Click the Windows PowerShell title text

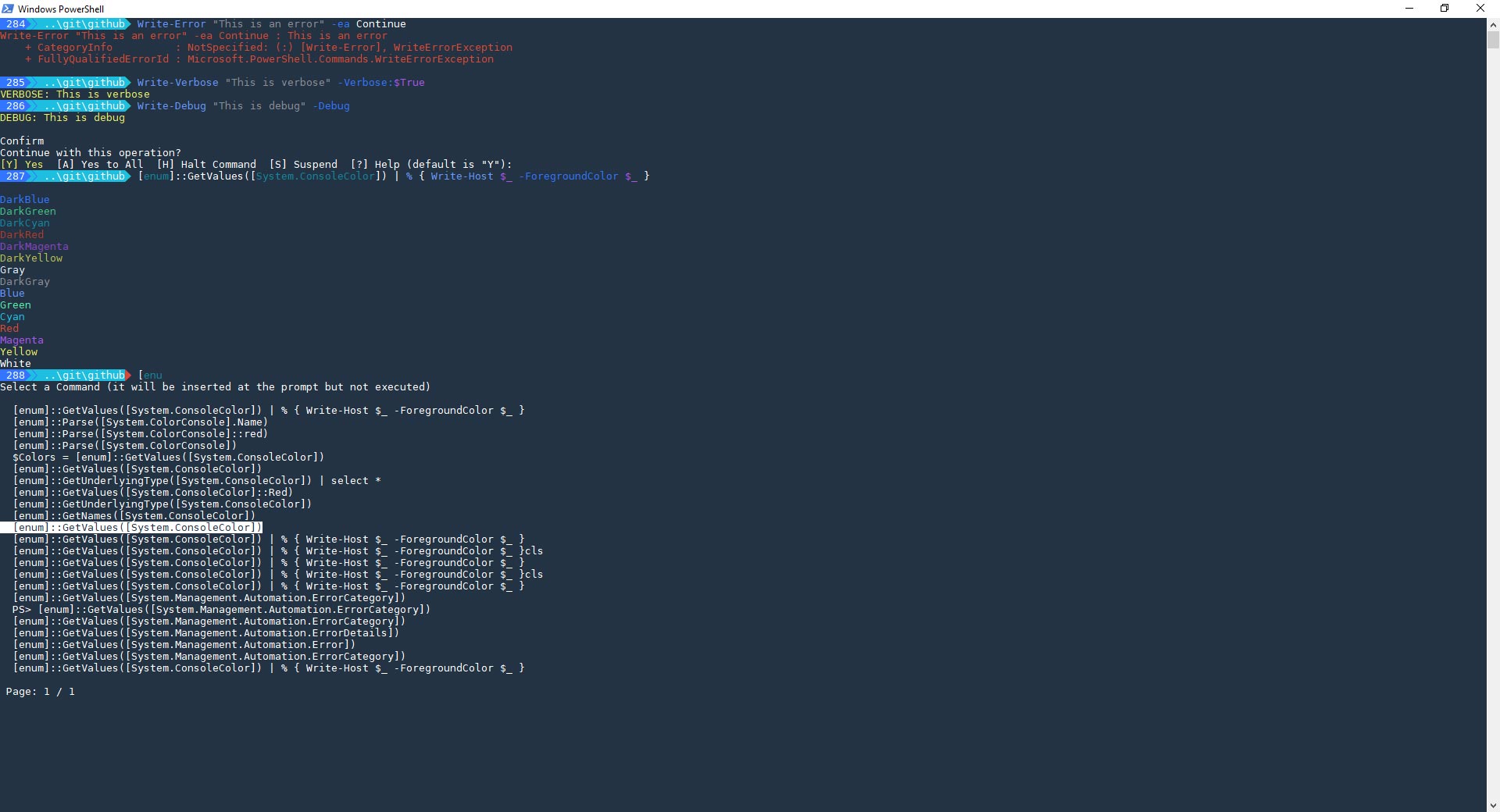pos(60,9)
